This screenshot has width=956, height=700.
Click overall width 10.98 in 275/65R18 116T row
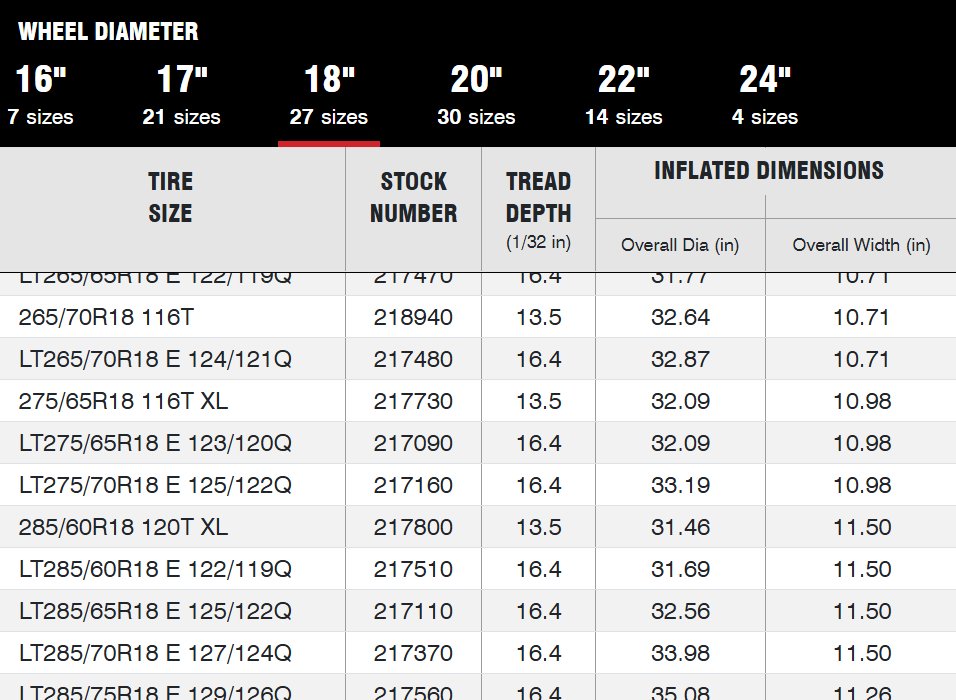(862, 401)
